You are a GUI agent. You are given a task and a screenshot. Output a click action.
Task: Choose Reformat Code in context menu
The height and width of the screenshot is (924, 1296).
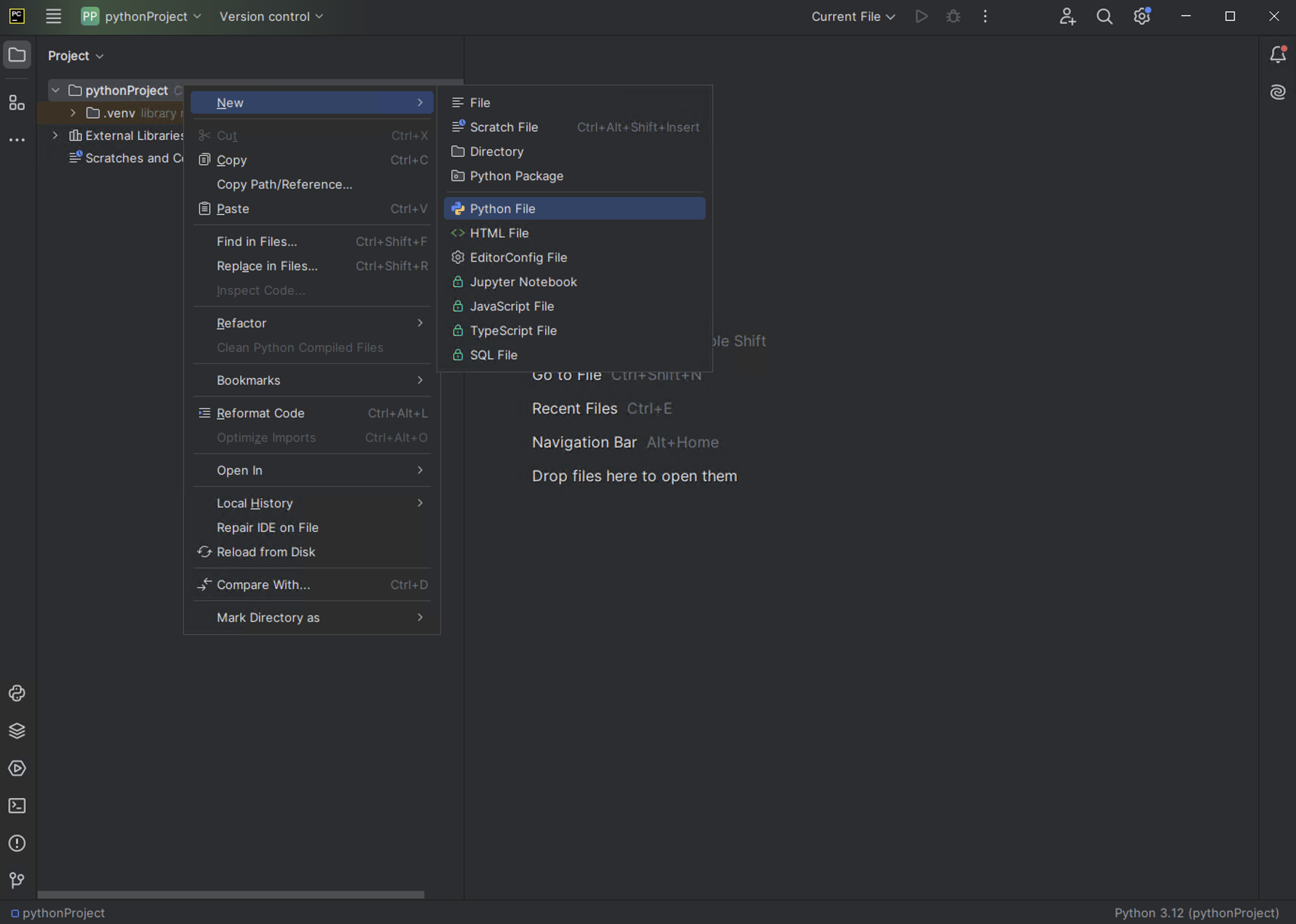(260, 413)
